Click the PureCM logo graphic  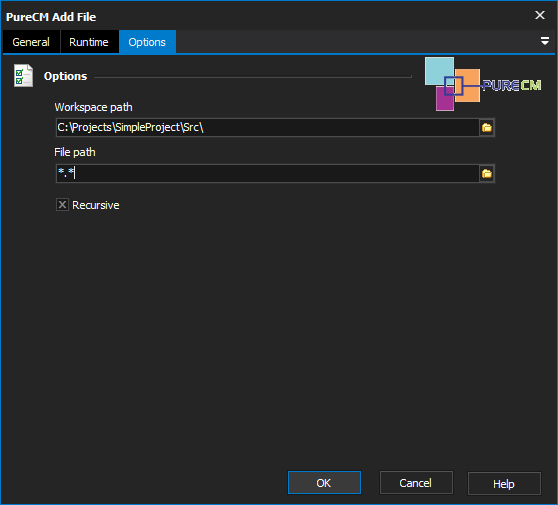(x=483, y=84)
